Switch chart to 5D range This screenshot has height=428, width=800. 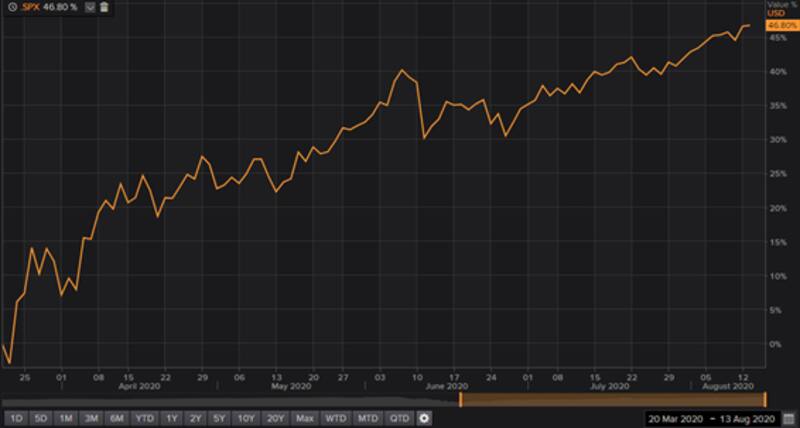point(40,417)
